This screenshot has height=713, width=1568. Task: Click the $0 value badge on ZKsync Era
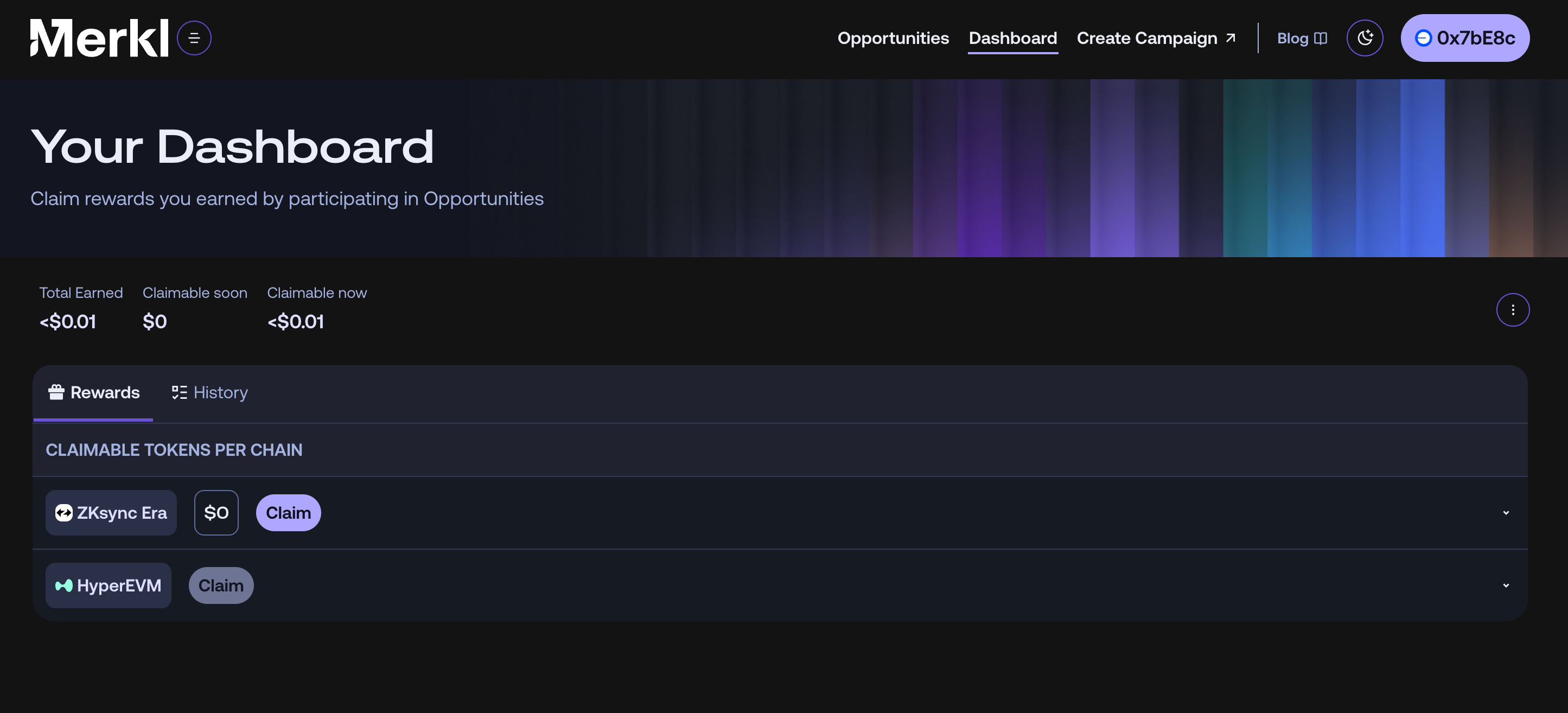[x=216, y=513]
